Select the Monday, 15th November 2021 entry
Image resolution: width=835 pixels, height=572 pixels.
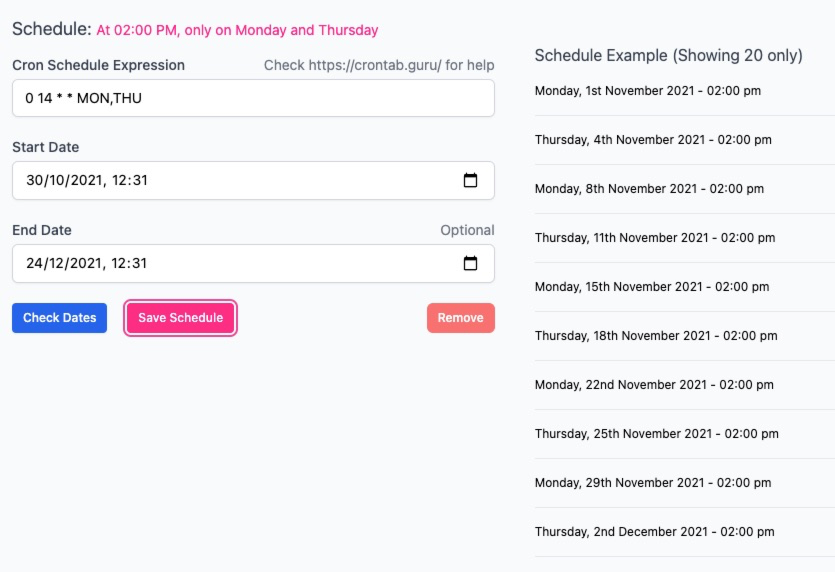tap(652, 287)
